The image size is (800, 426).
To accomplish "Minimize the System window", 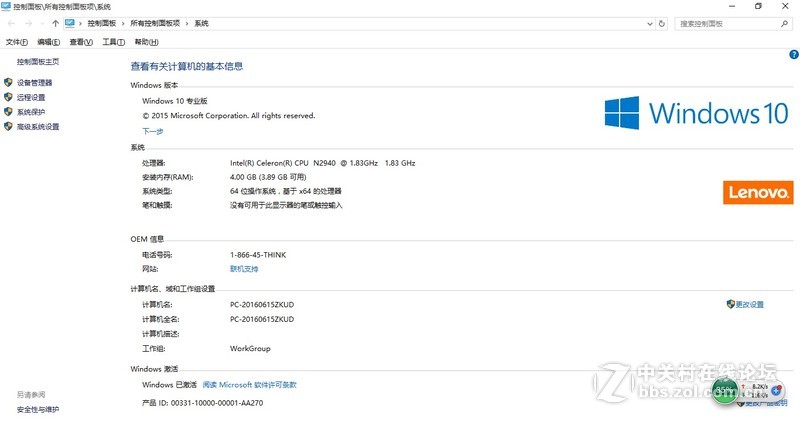I will pos(732,6).
